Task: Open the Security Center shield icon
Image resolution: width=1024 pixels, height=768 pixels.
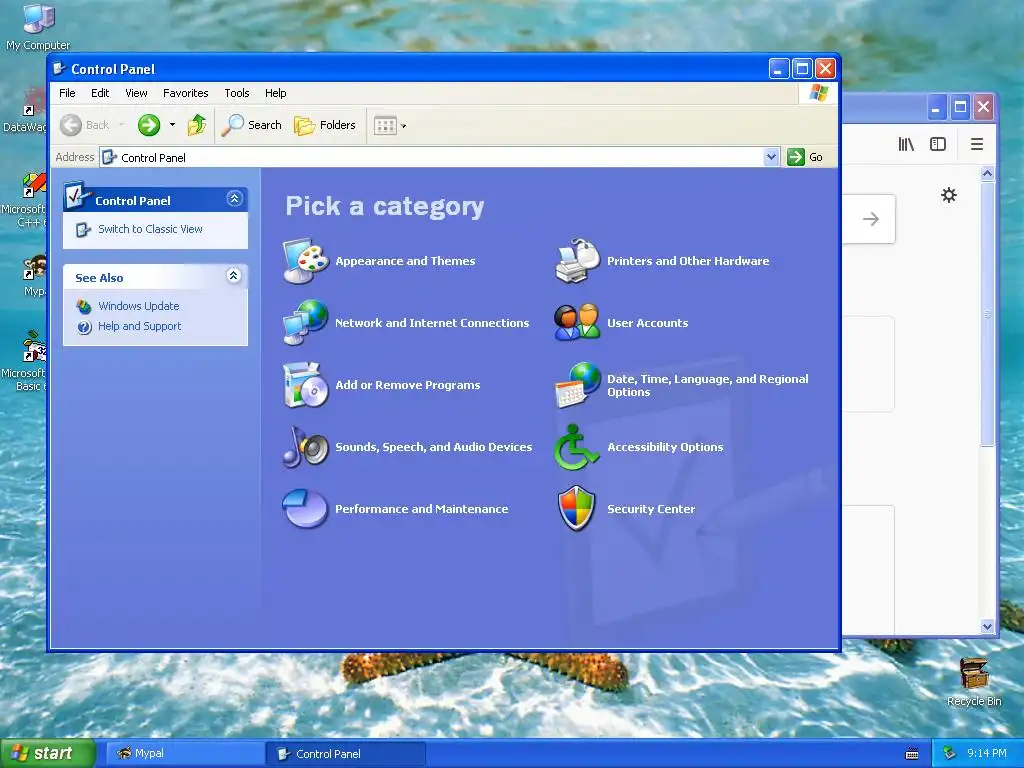Action: click(x=577, y=508)
